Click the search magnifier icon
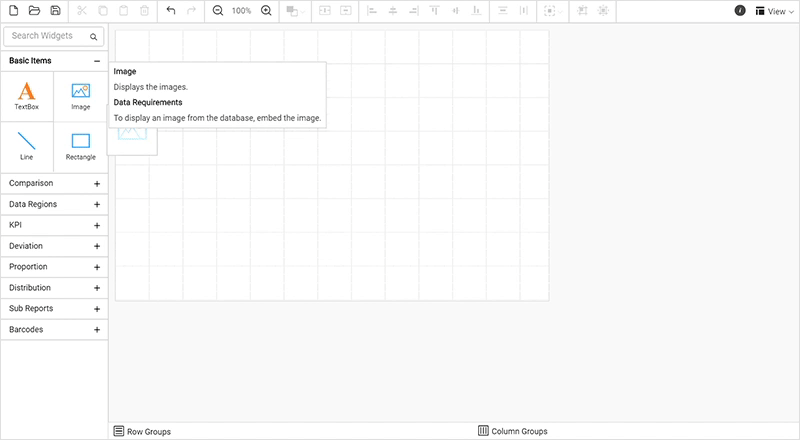Screen dimensions: 800x440 pos(93,37)
